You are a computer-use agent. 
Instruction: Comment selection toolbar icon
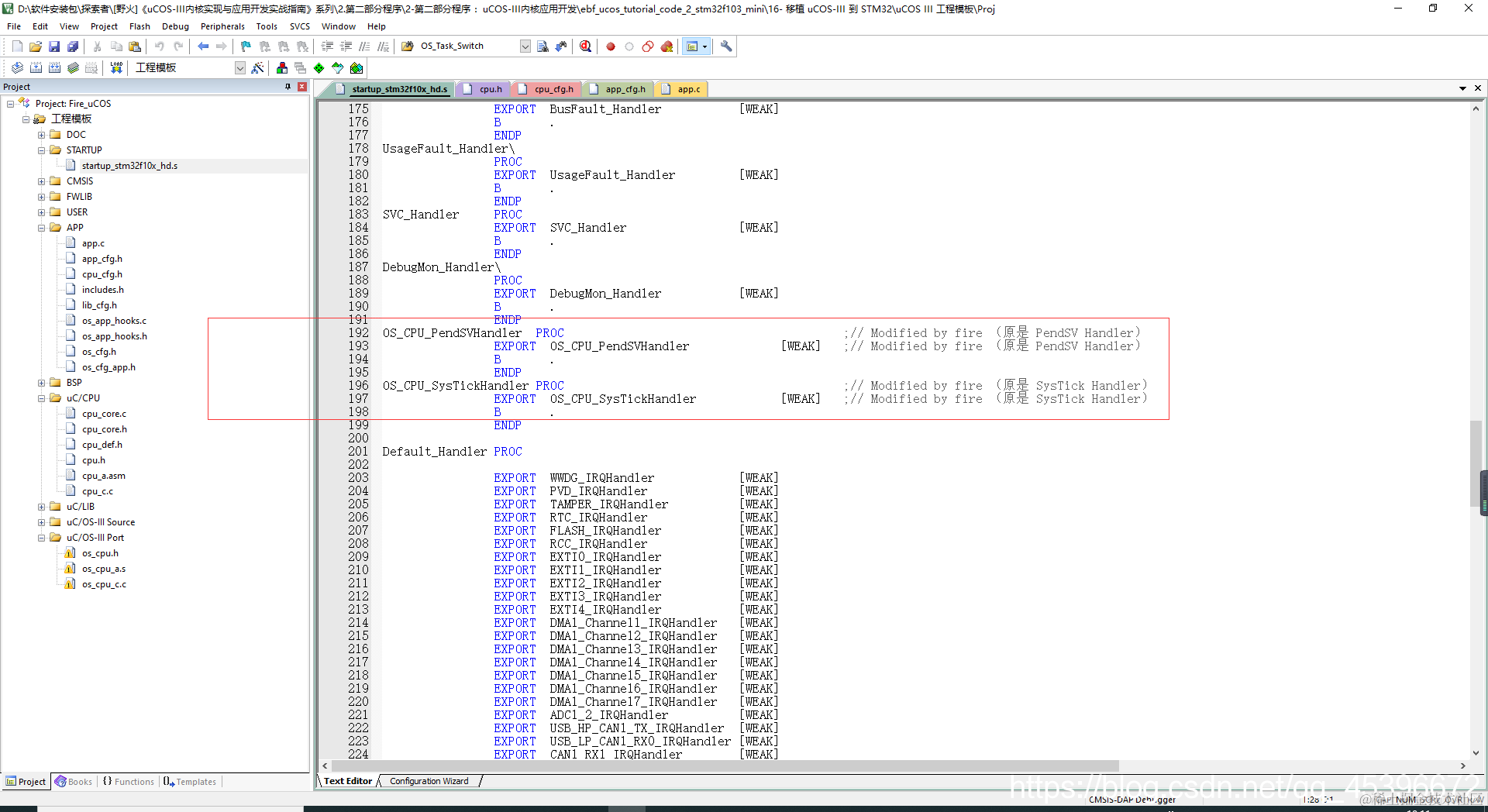pyautogui.click(x=365, y=46)
